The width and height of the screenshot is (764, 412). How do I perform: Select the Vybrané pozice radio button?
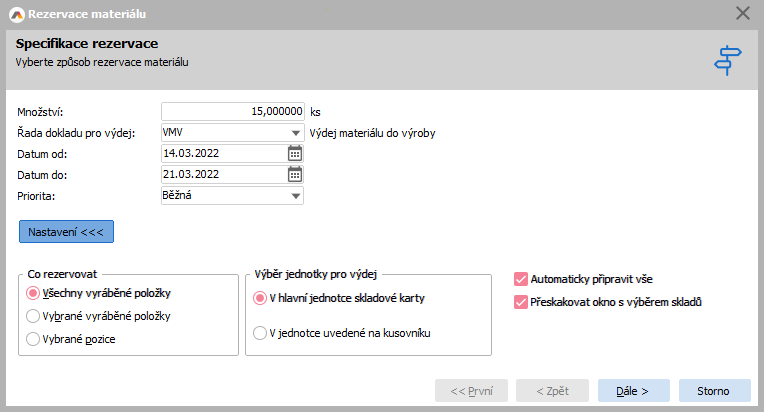33,339
